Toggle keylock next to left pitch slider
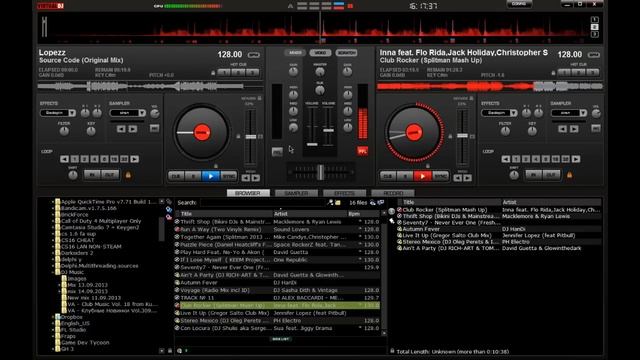Viewport: 640px width, 360px height. [238, 136]
